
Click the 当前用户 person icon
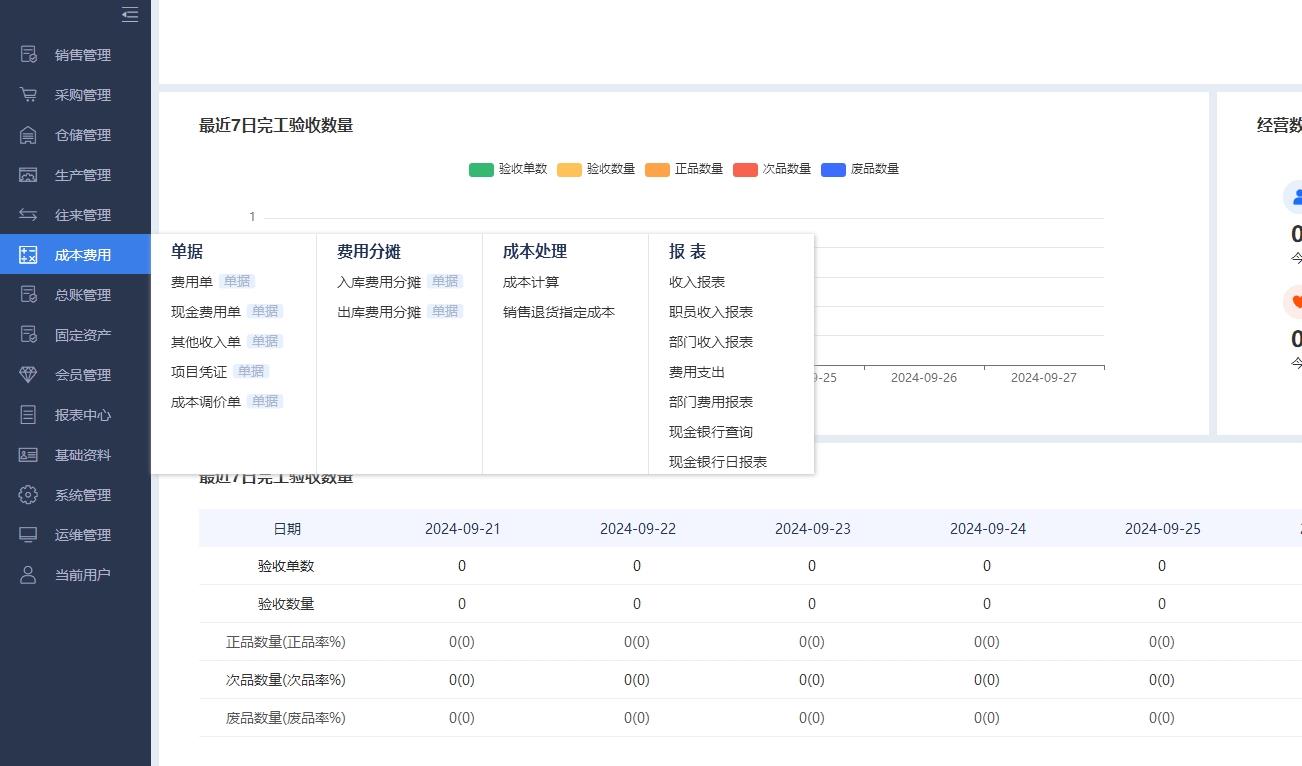click(28, 575)
